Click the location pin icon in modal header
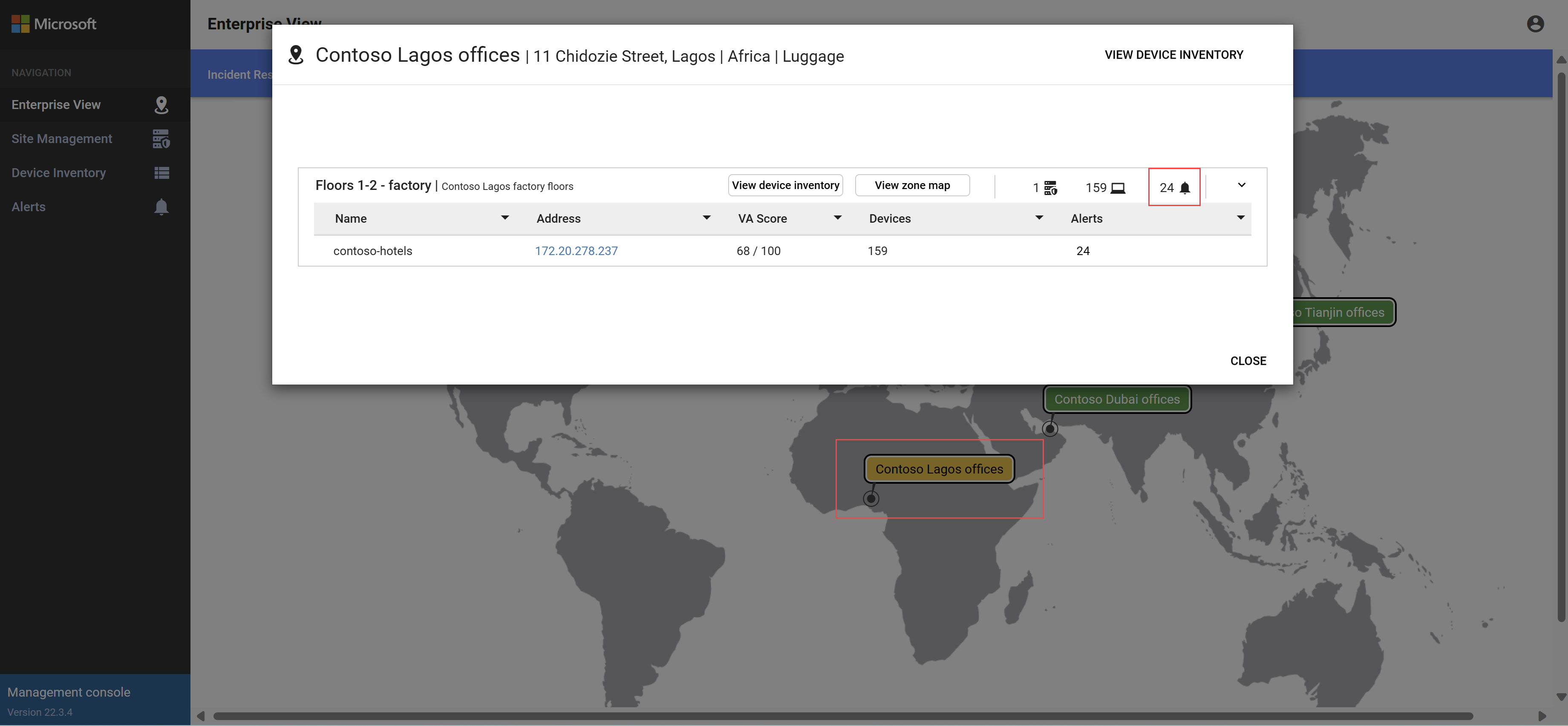 [296, 55]
